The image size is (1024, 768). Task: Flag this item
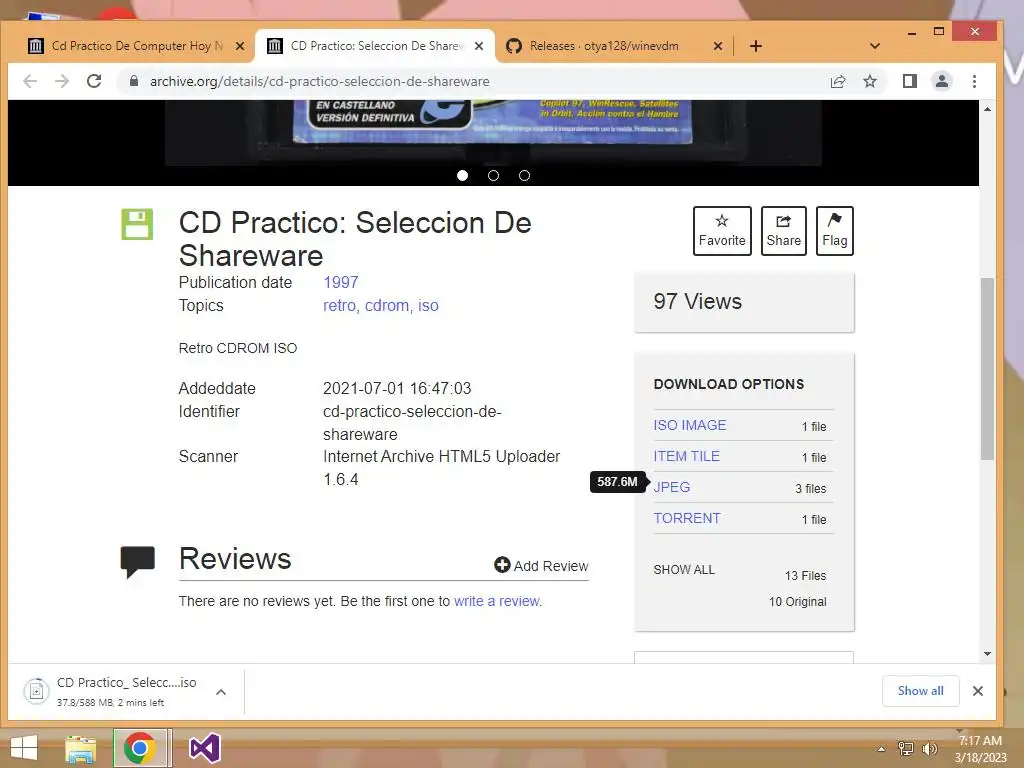pos(835,231)
